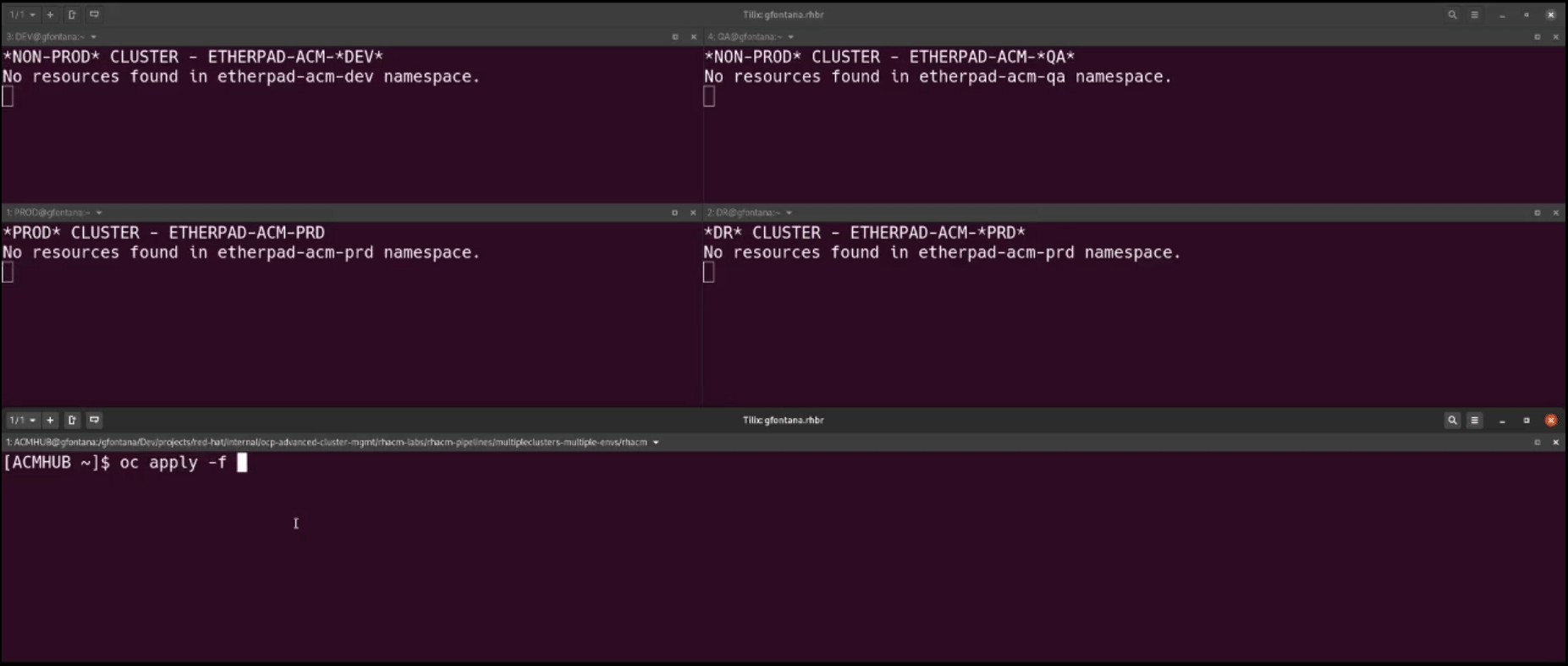Maximize the PROD terminal pane
The image size is (1568, 666).
coord(674,212)
